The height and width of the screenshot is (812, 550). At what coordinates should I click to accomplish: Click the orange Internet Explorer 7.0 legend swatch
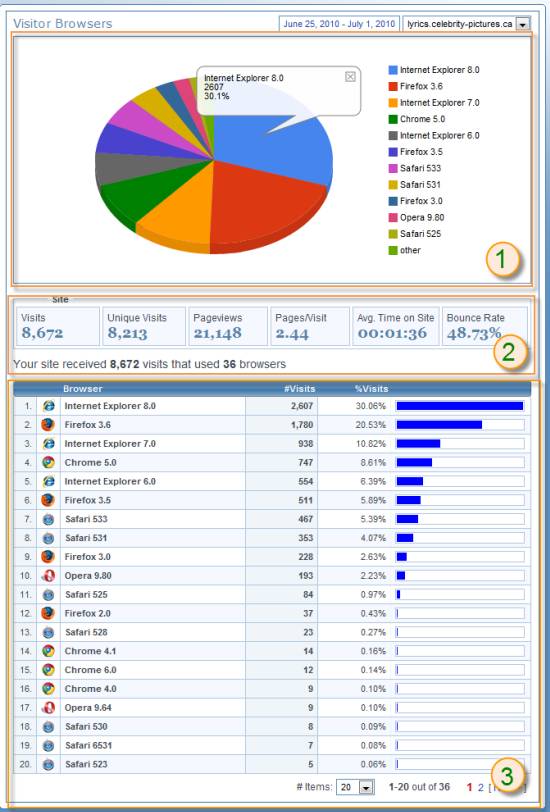[x=393, y=103]
